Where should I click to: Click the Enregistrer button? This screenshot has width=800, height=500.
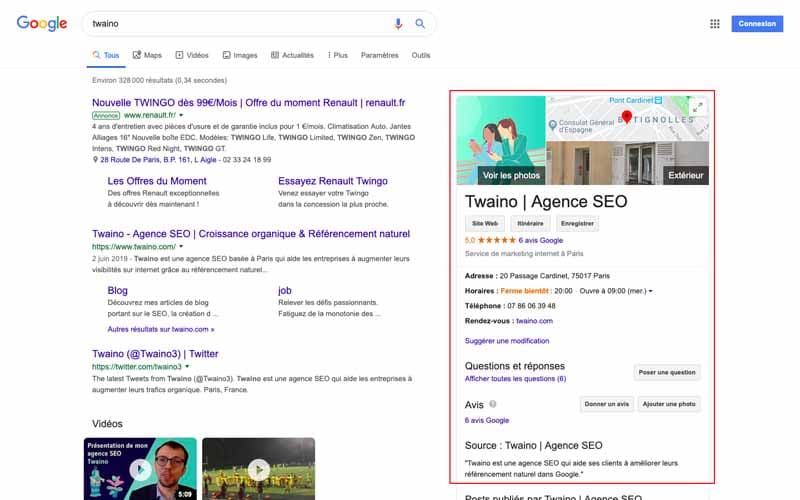577,223
